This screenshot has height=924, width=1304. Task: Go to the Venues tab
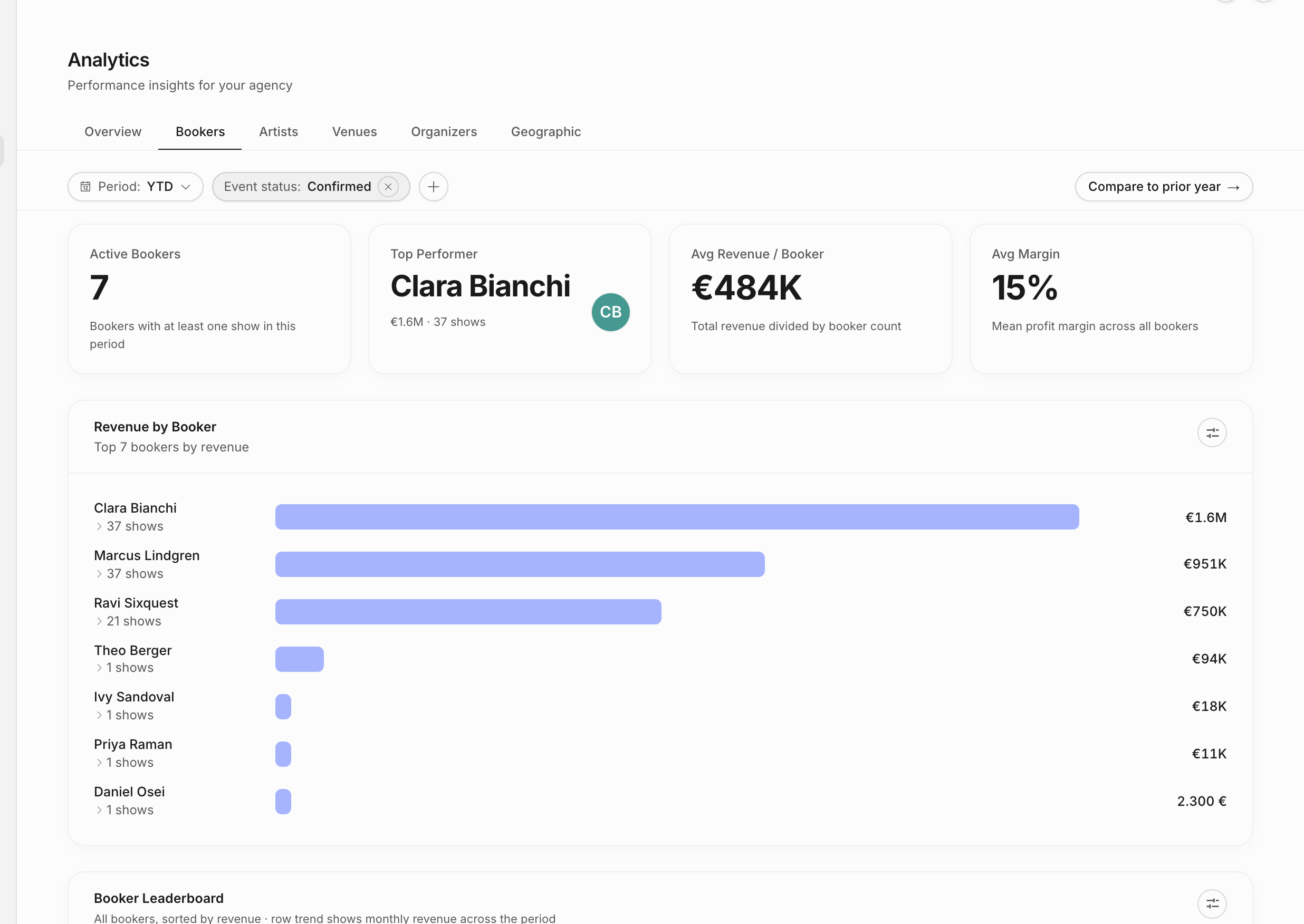pyautogui.click(x=354, y=132)
